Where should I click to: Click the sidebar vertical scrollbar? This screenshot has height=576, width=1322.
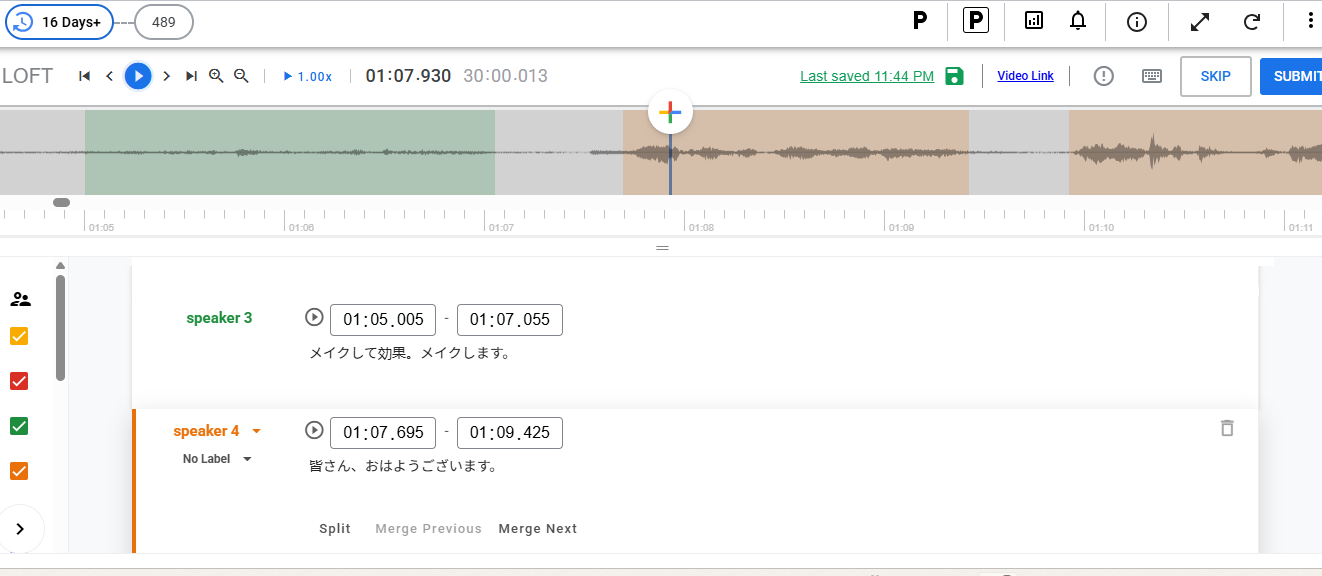point(60,327)
